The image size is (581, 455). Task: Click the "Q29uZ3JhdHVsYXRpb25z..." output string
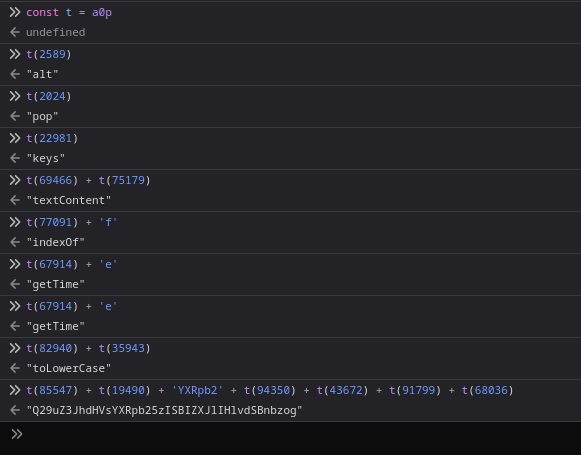(x=164, y=410)
